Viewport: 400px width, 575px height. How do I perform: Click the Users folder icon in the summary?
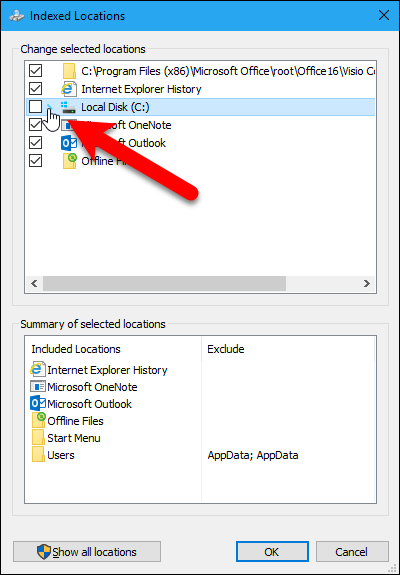(x=38, y=455)
